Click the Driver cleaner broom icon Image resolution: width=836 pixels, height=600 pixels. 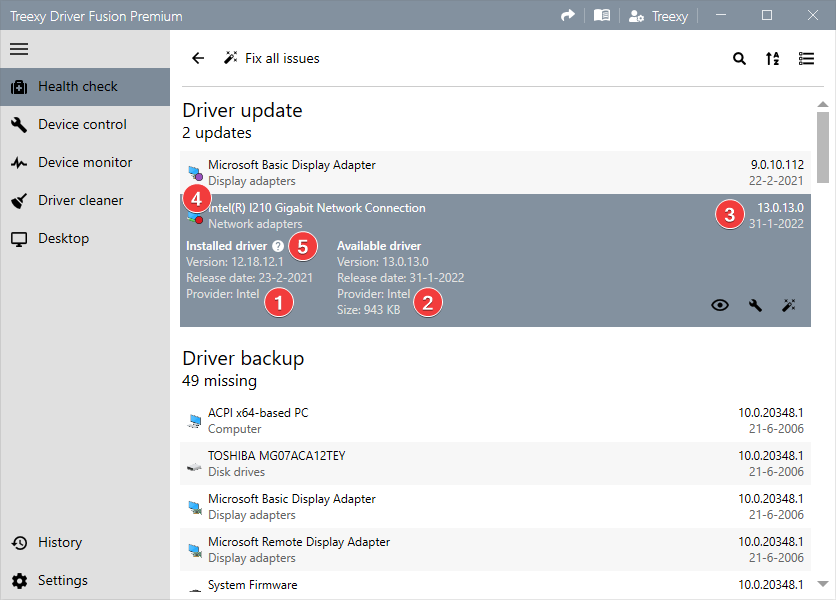coord(19,201)
